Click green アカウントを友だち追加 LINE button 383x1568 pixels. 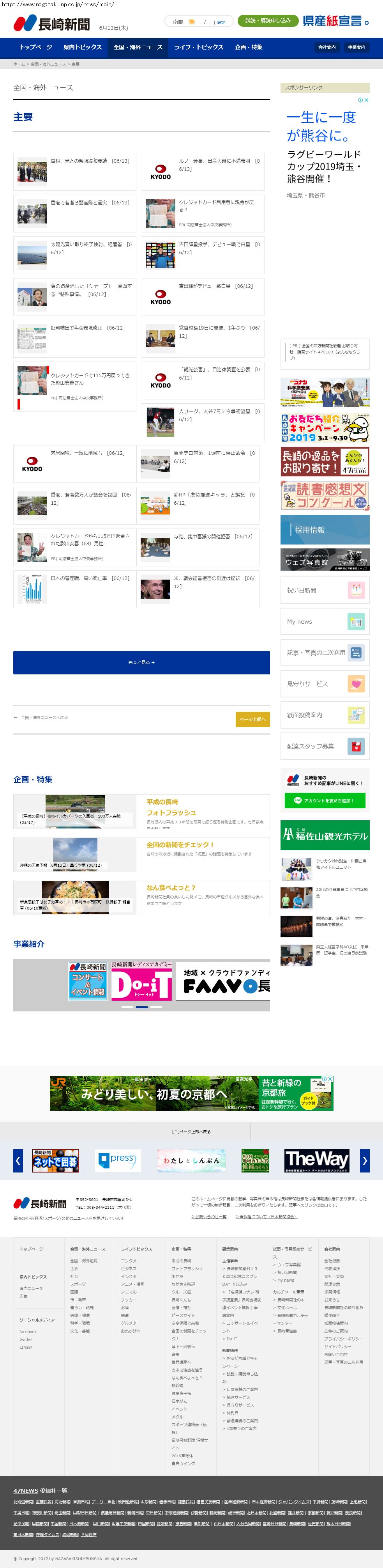coord(325,800)
